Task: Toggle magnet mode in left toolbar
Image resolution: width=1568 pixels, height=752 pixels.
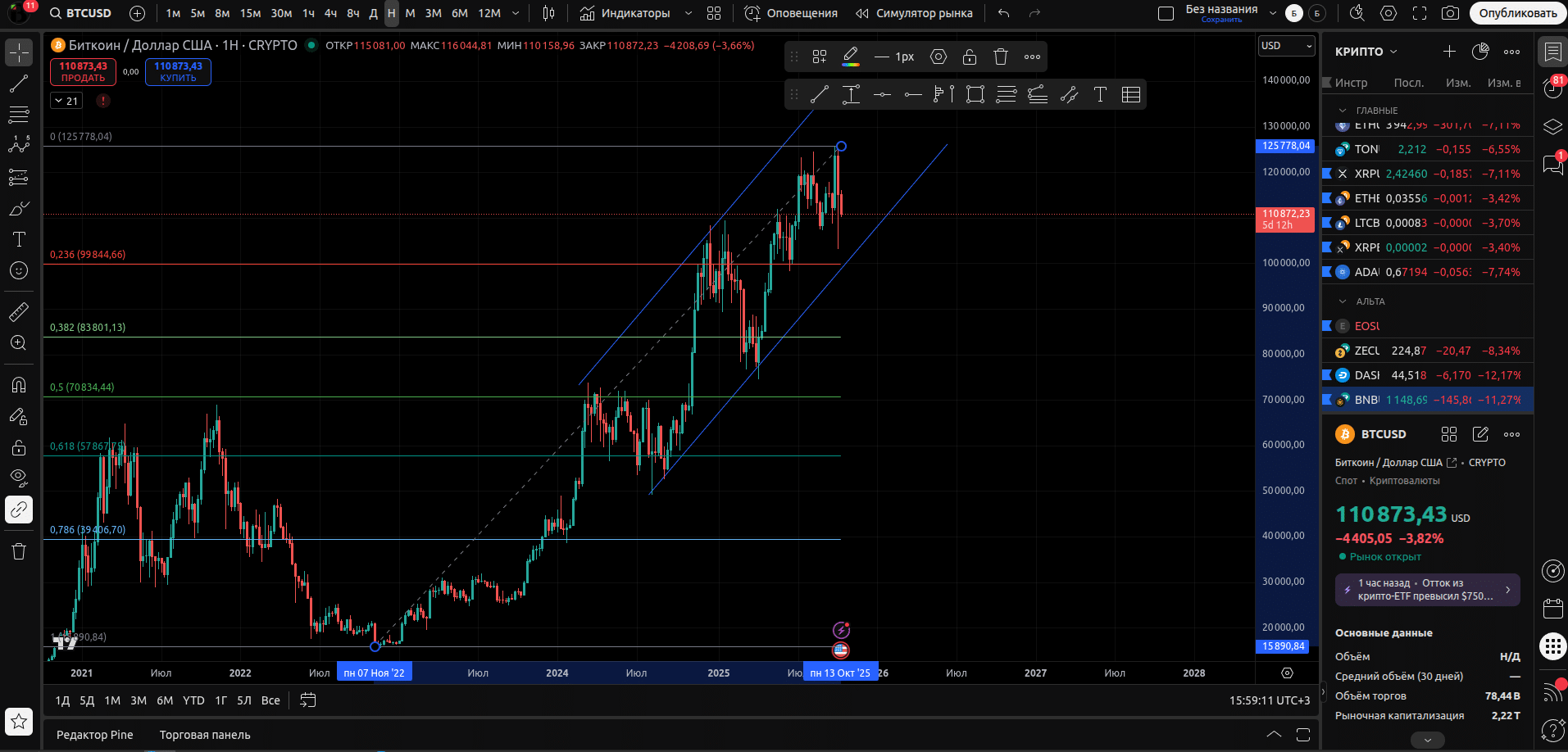Action: [x=19, y=385]
